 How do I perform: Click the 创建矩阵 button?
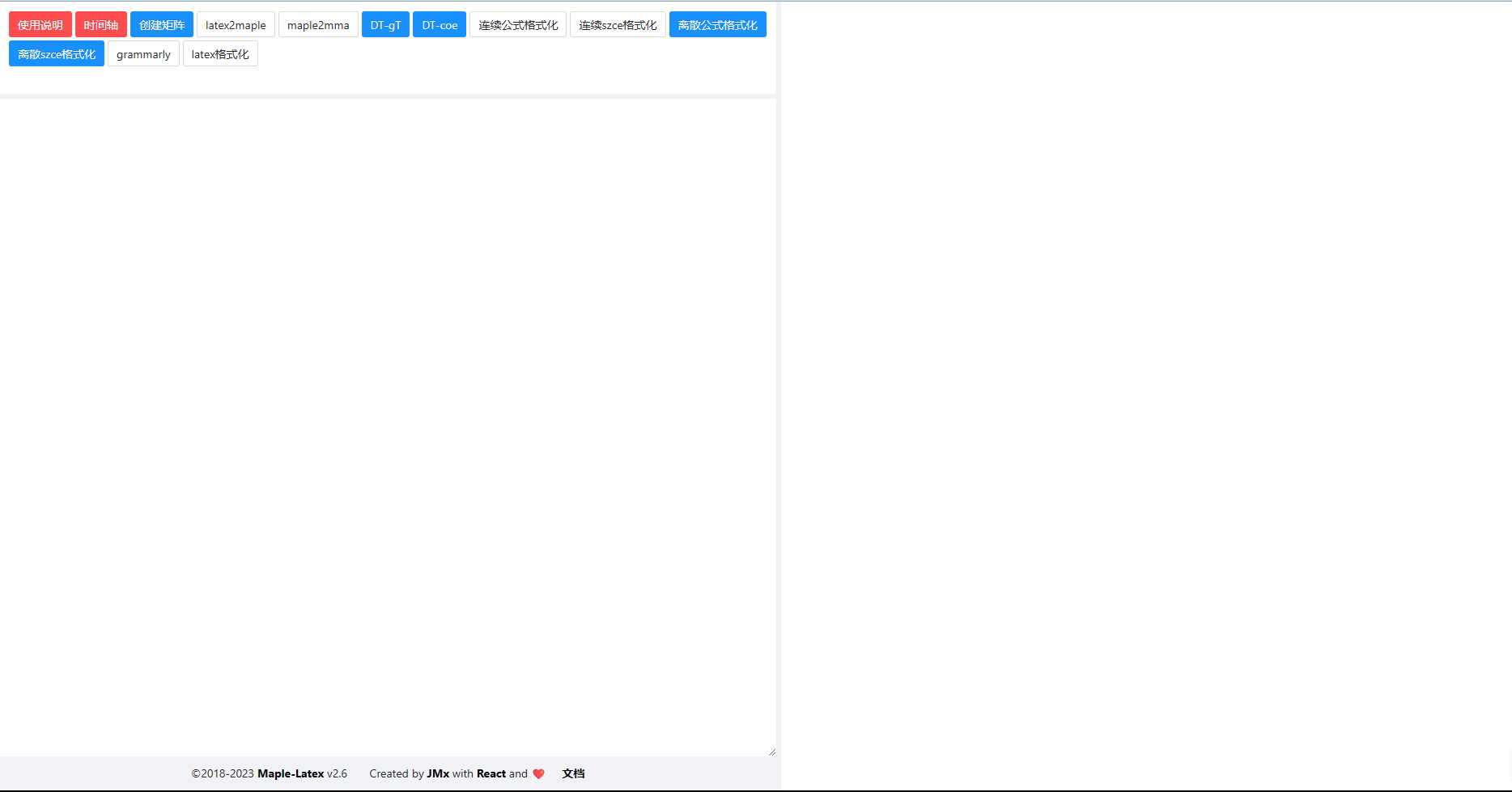[x=162, y=25]
